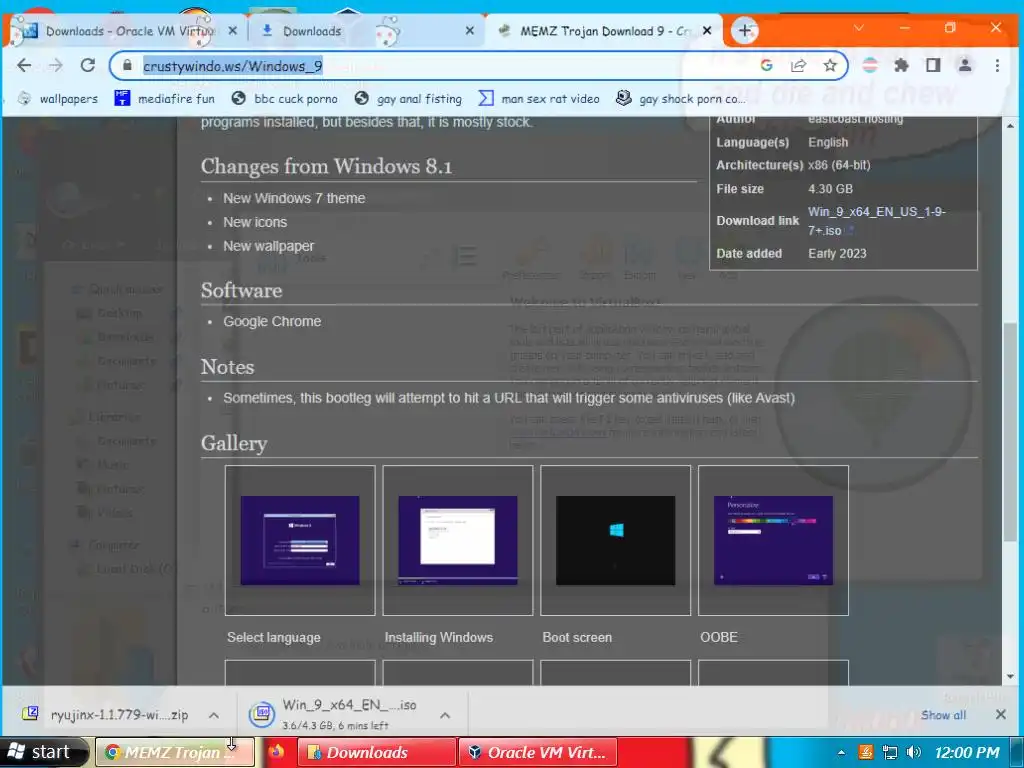The width and height of the screenshot is (1024, 768).
Task: Click the striped extension icon beside the puzzle piece
Action: (x=870, y=65)
